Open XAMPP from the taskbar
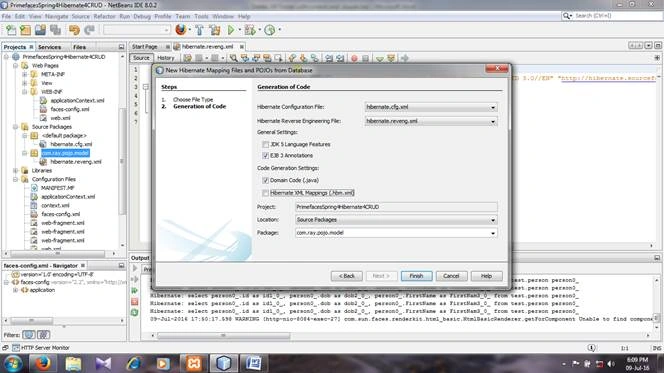The width and height of the screenshot is (664, 373). [194, 363]
